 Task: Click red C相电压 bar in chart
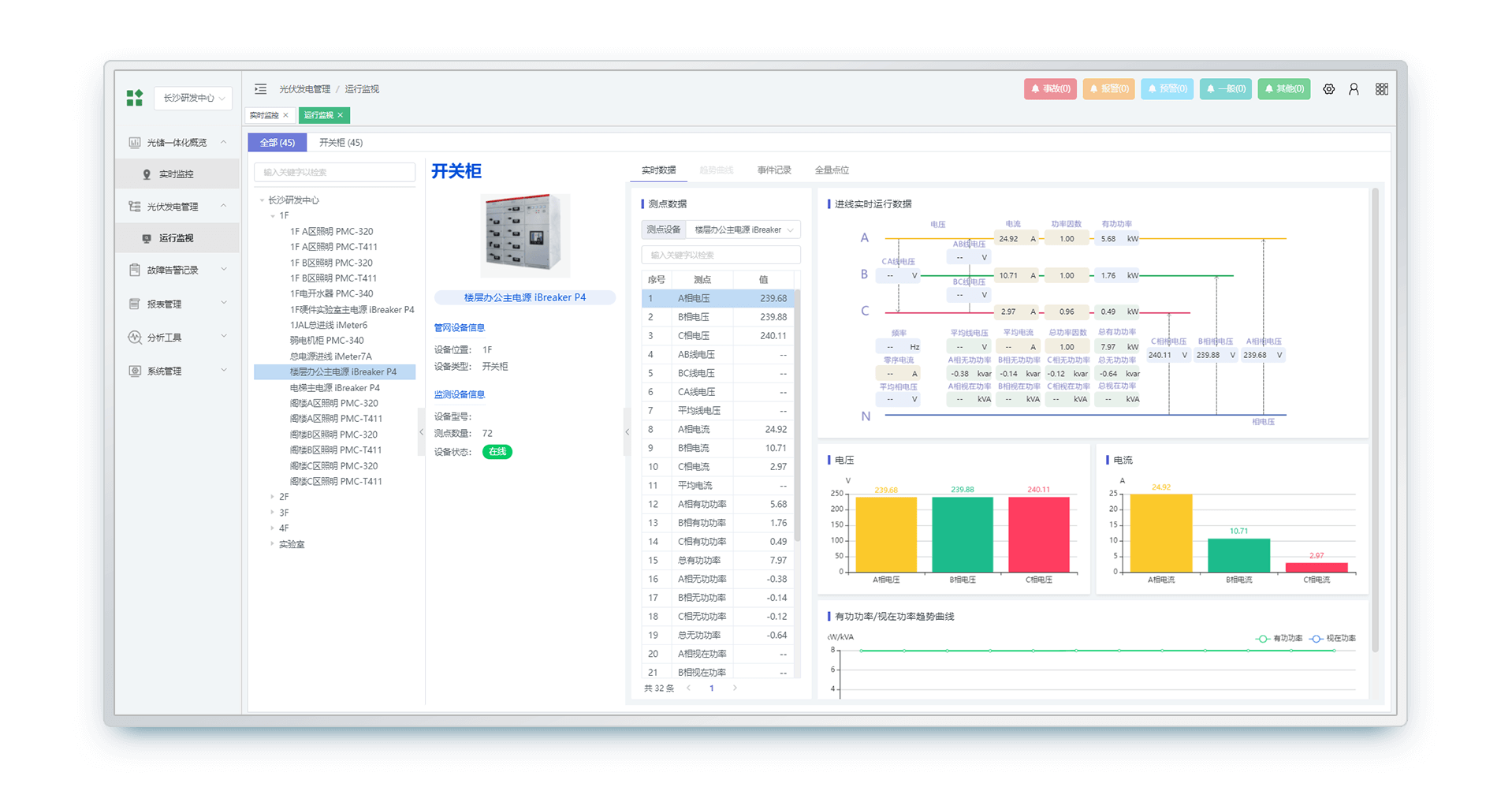(1039, 535)
